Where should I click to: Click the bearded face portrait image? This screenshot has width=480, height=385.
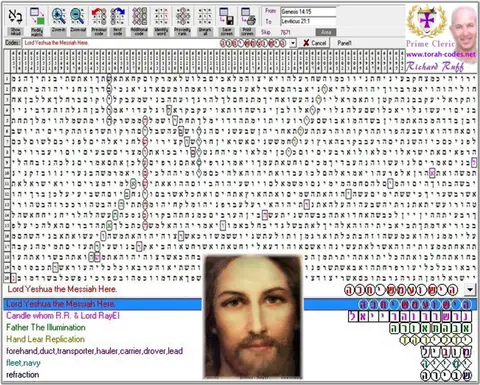point(253,317)
